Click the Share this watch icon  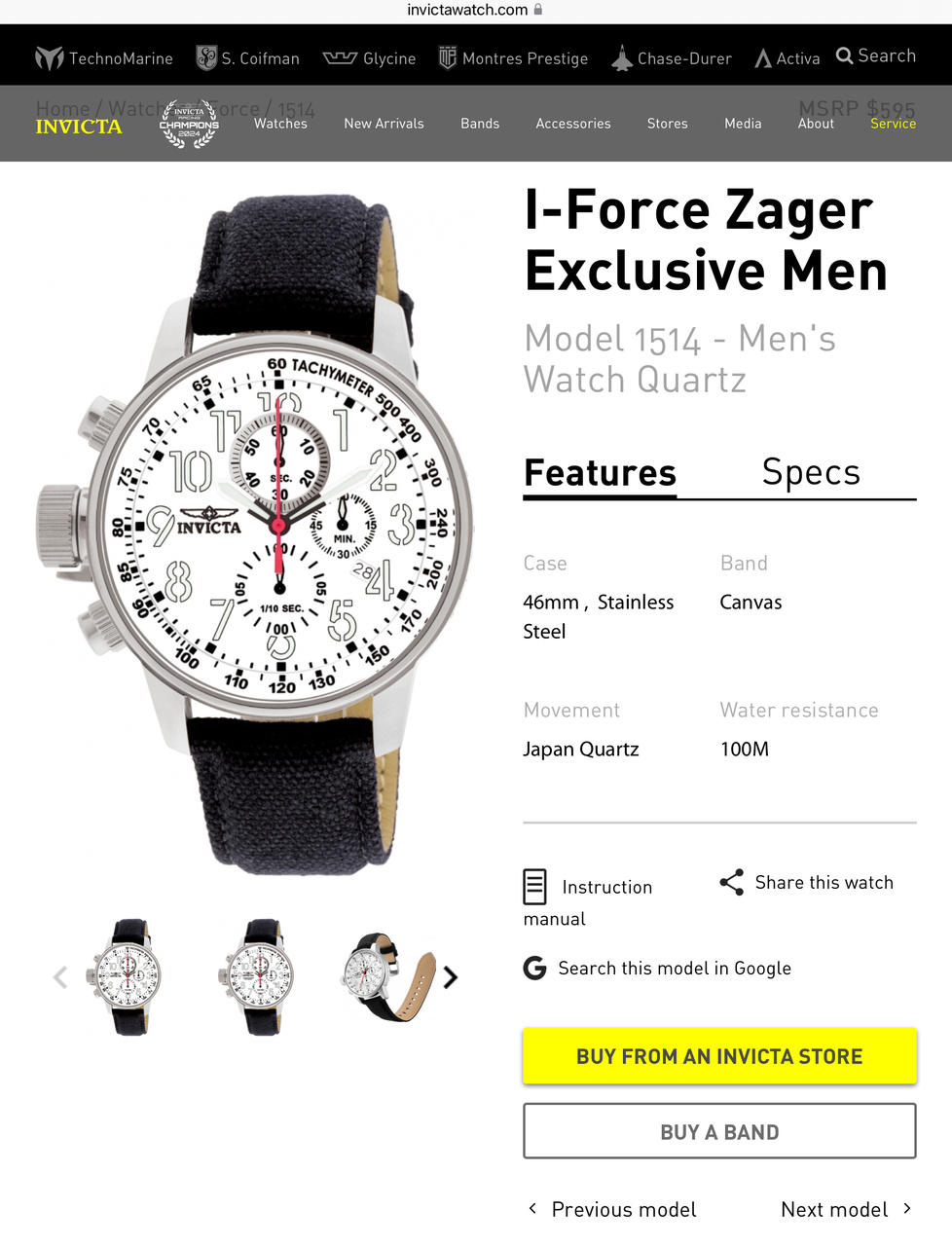[732, 882]
